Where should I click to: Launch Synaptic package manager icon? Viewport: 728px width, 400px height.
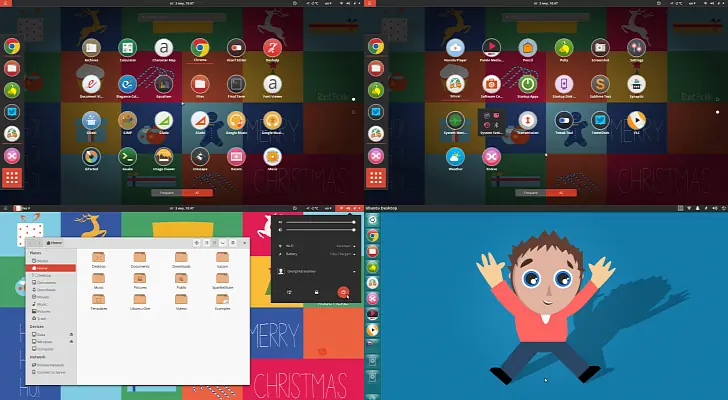click(x=636, y=84)
